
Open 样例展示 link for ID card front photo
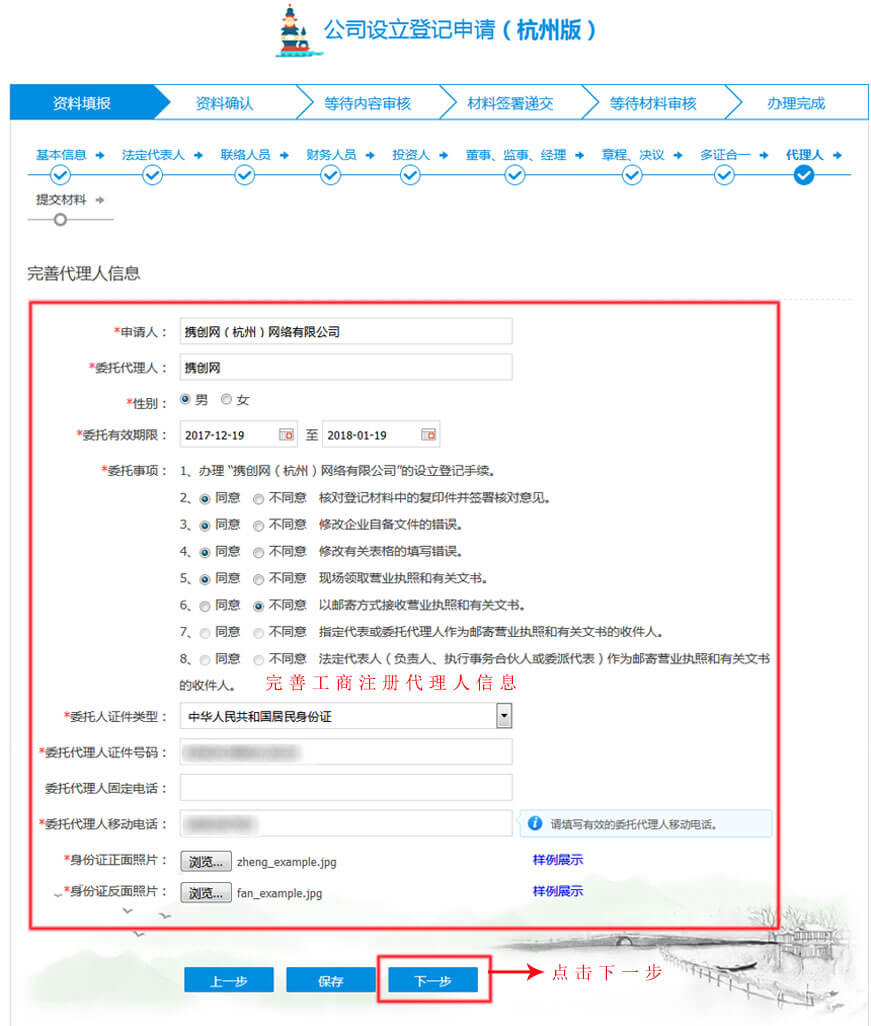[556, 861]
